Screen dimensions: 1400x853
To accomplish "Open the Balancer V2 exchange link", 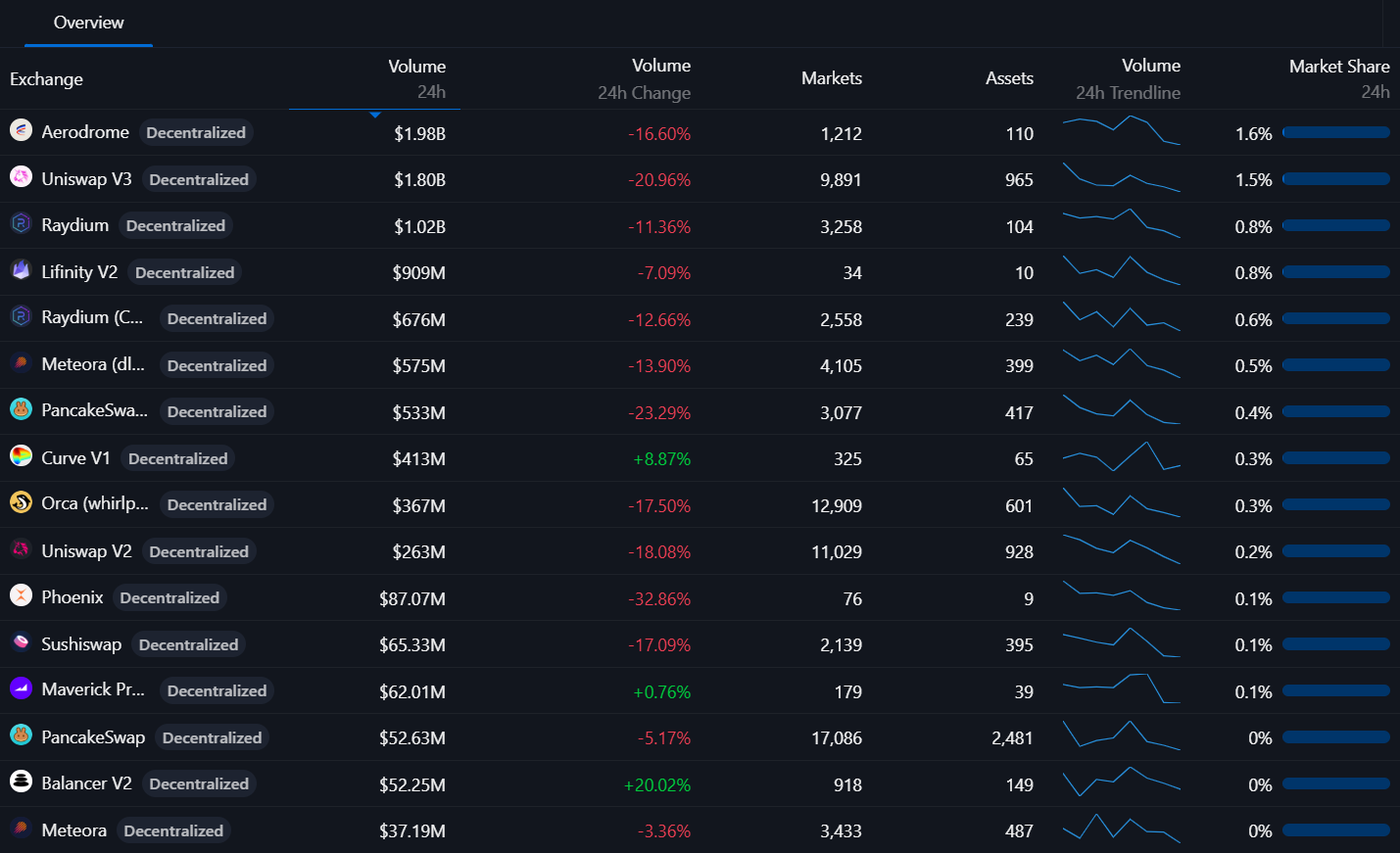I will coord(86,783).
